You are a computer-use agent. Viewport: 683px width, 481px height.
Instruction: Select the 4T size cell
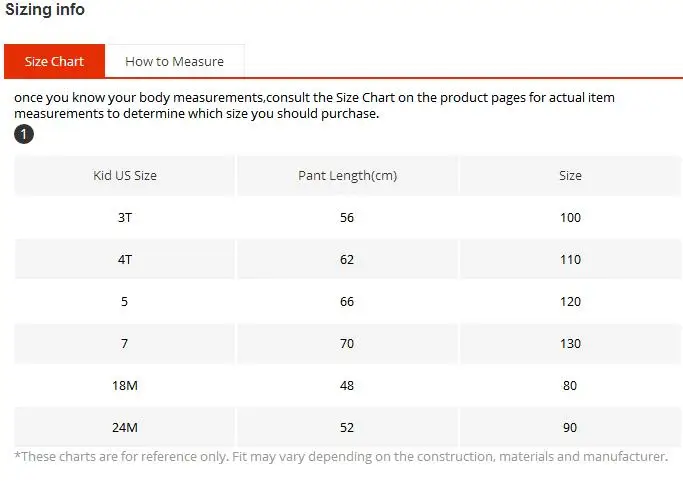(x=125, y=259)
